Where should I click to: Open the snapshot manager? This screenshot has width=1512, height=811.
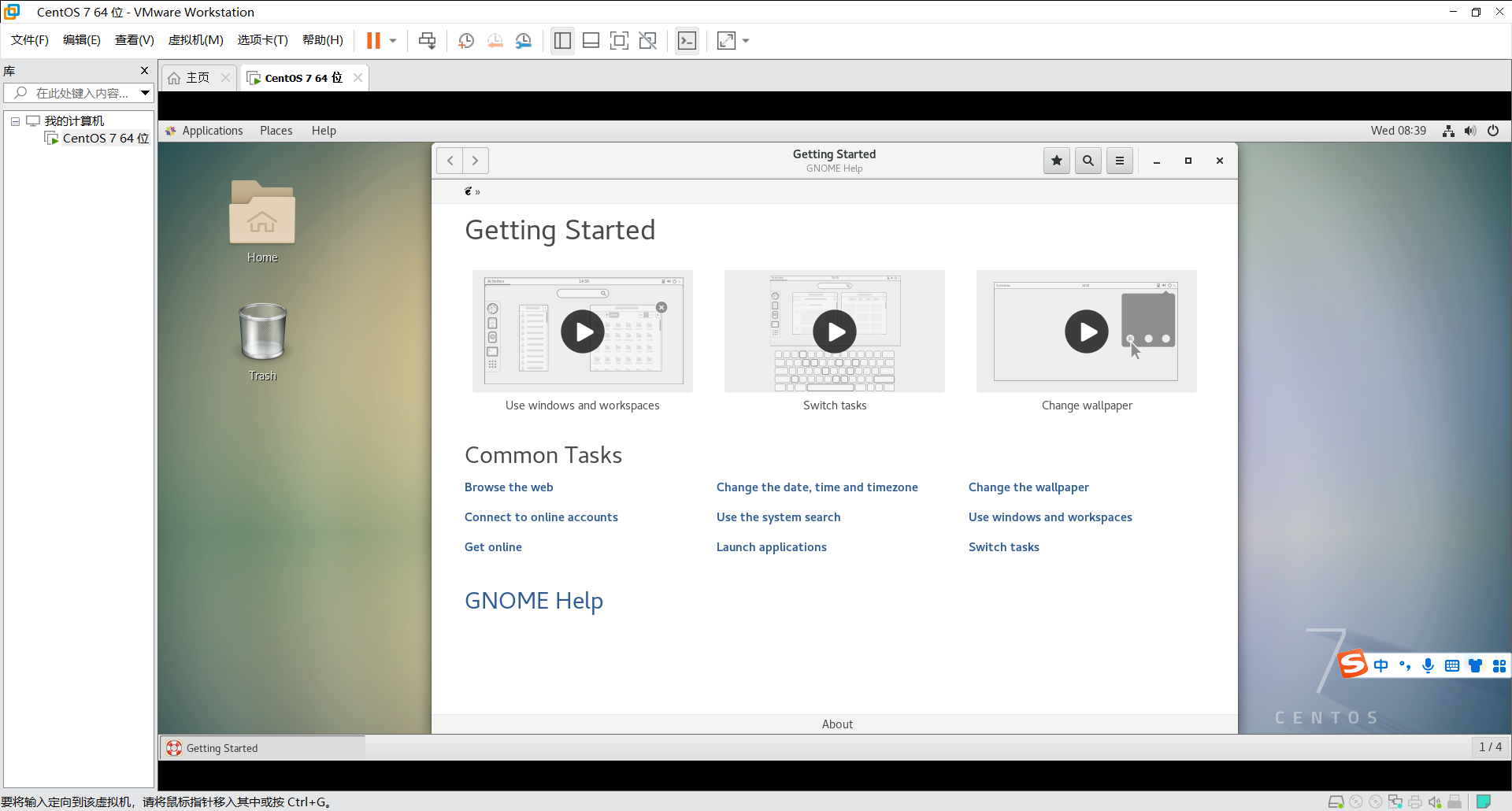pos(524,41)
